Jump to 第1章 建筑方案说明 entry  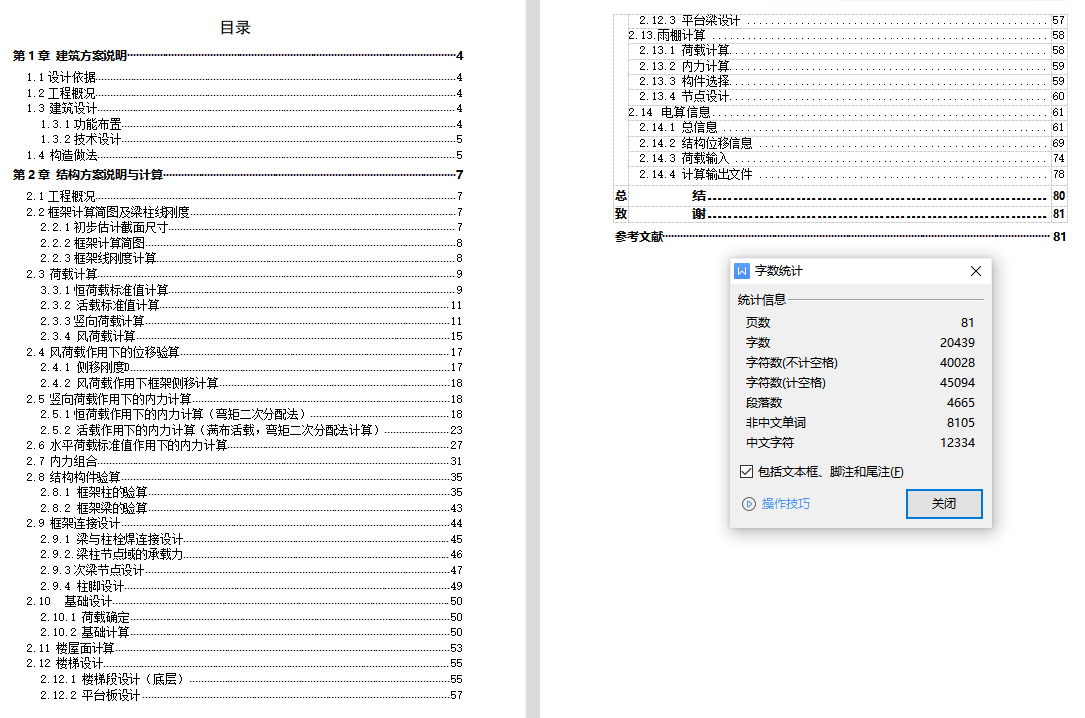tap(237, 55)
